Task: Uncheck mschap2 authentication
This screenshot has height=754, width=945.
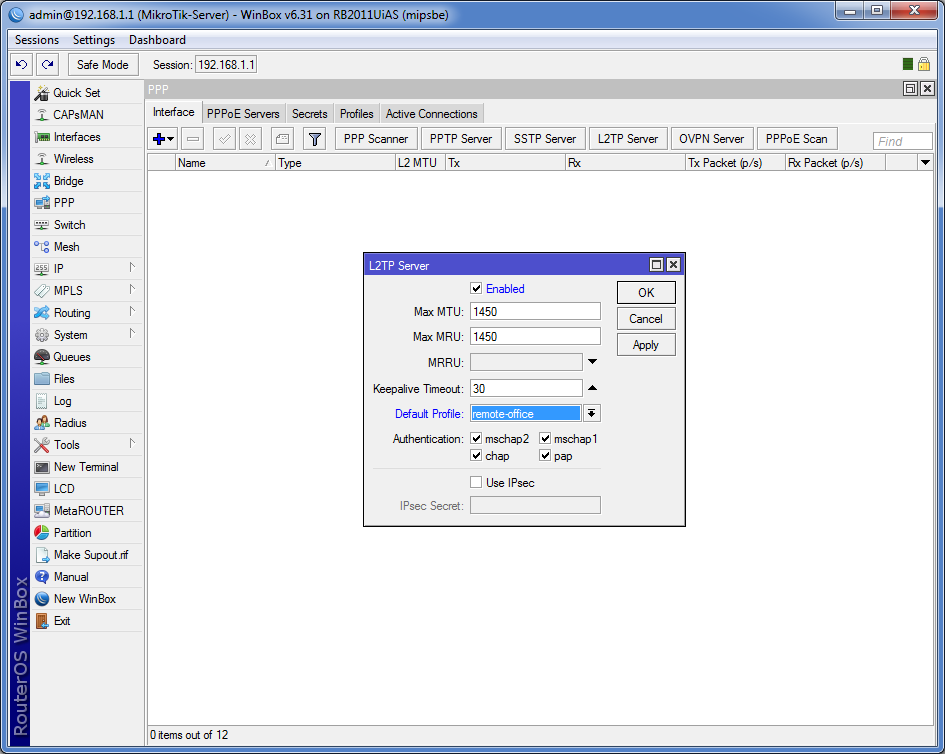Action: tap(476, 438)
